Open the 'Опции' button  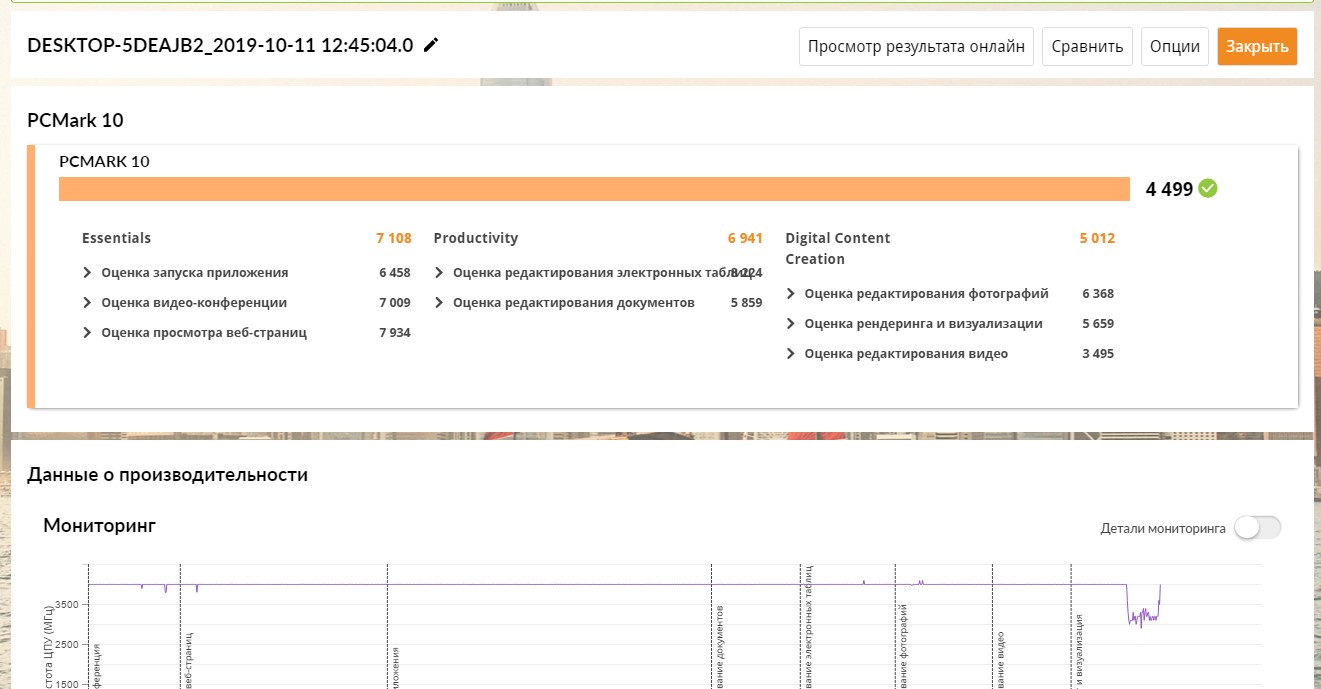[x=1174, y=46]
